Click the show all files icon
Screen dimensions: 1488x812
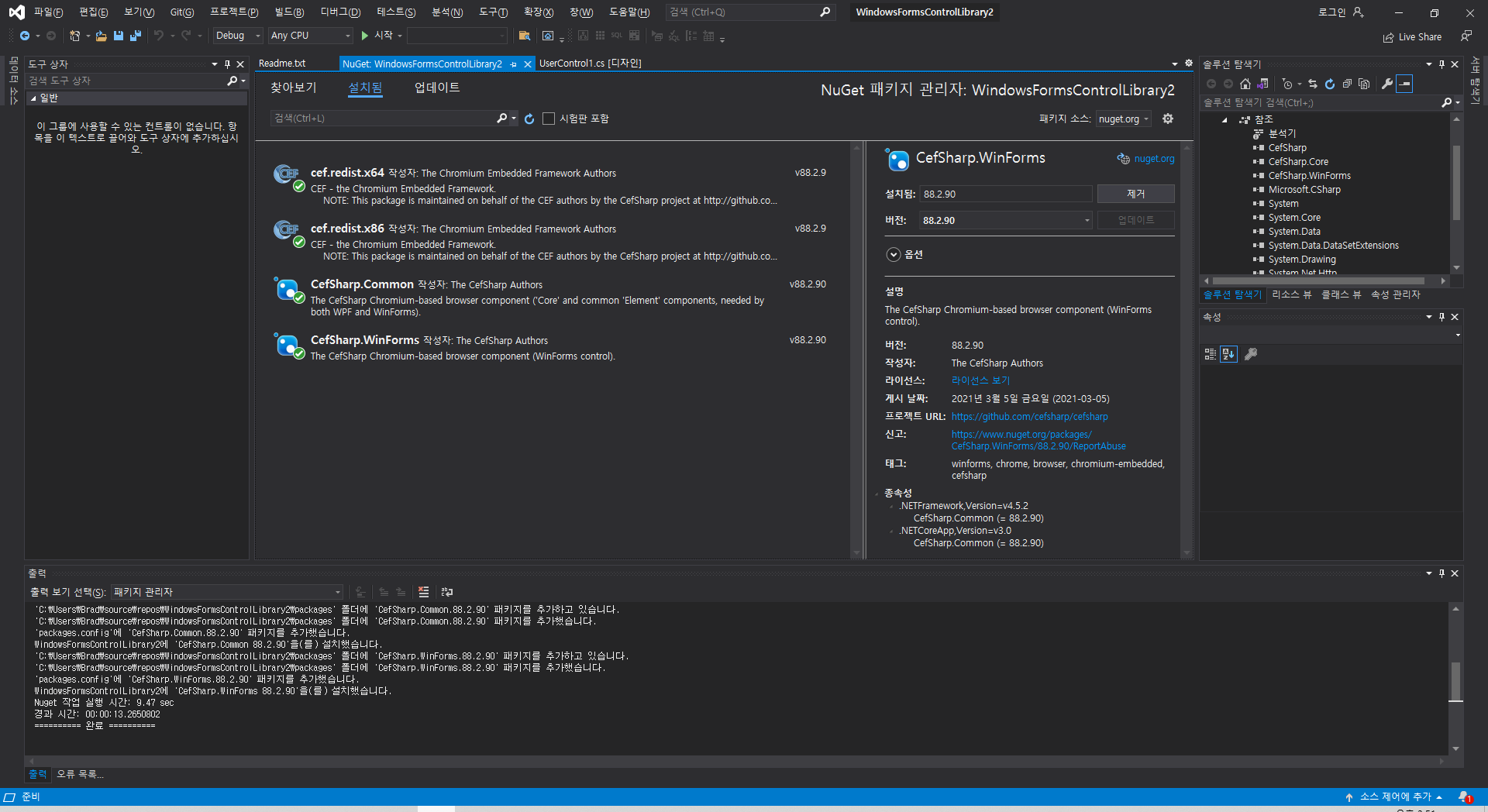point(1364,84)
